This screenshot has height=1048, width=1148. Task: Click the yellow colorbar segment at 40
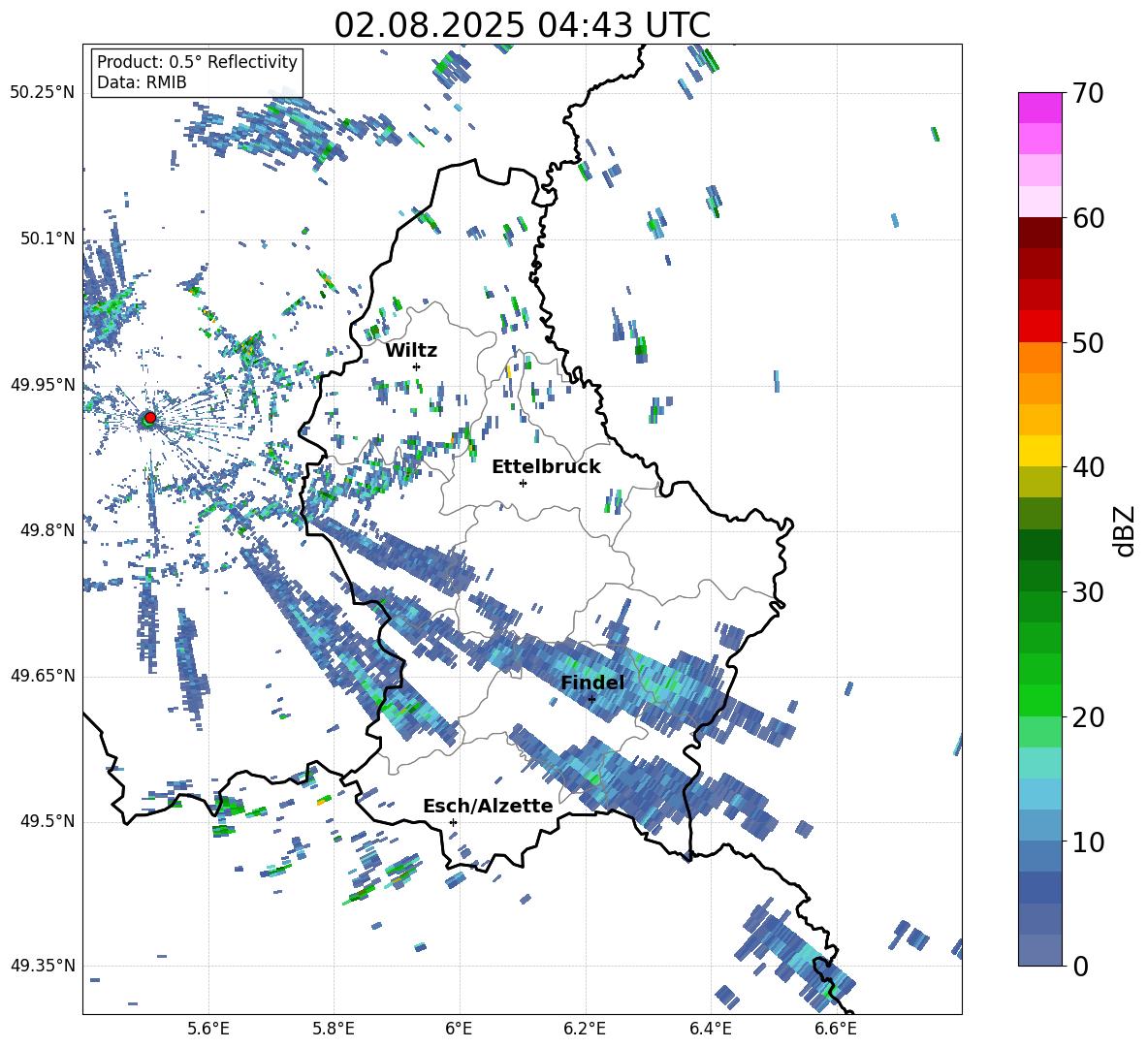tap(1039, 451)
